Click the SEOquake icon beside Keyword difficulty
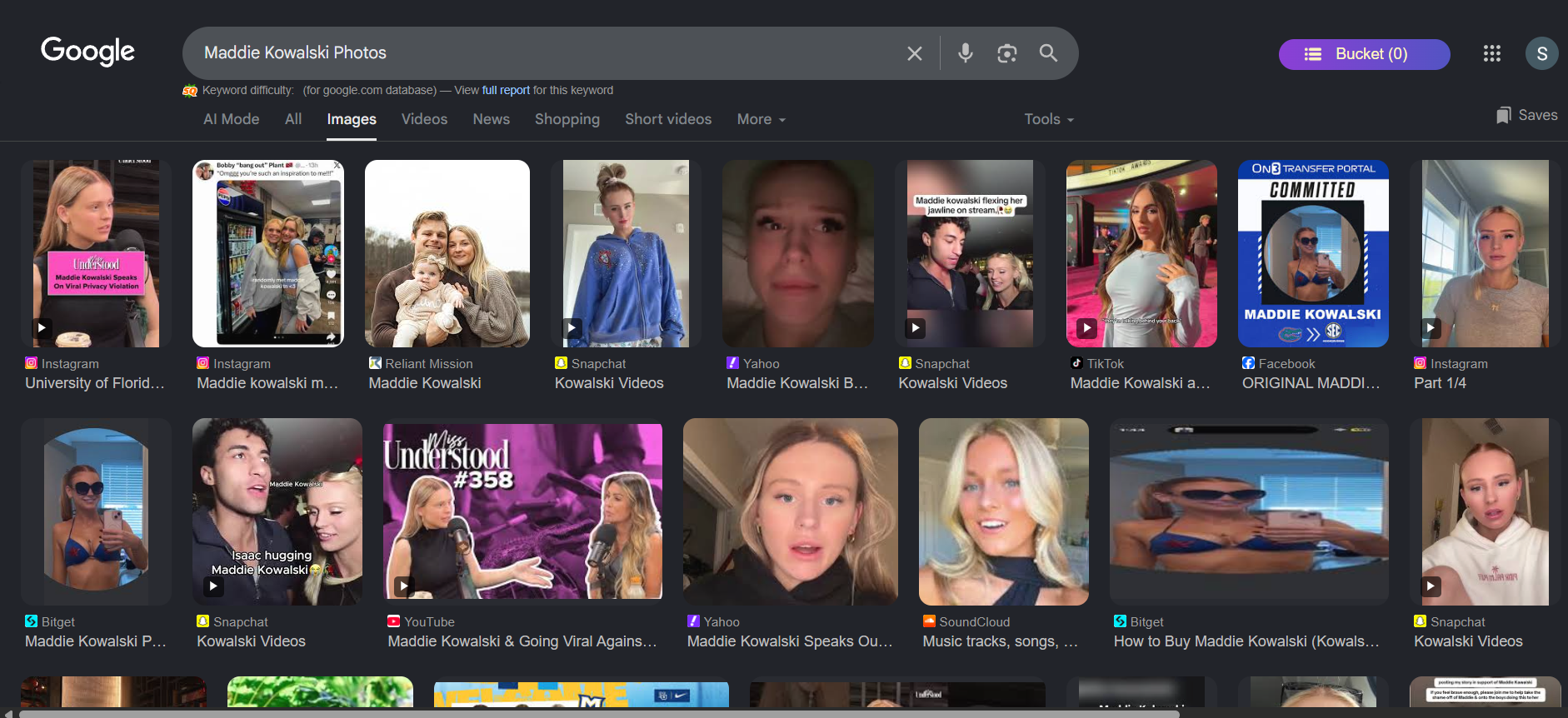Viewport: 1568px width, 718px height. tap(190, 91)
